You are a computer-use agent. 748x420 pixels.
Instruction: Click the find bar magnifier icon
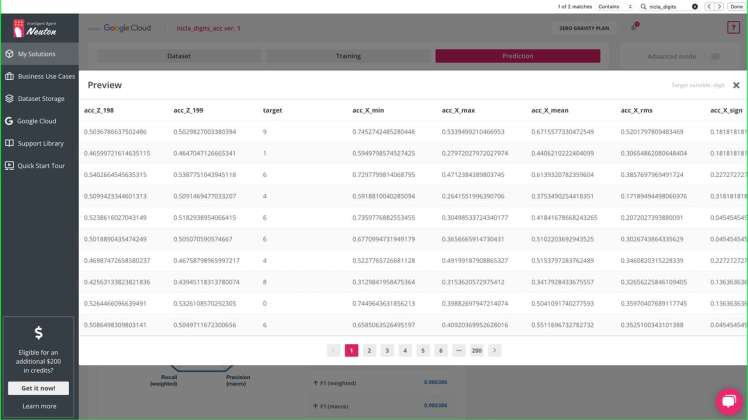tap(643, 7)
